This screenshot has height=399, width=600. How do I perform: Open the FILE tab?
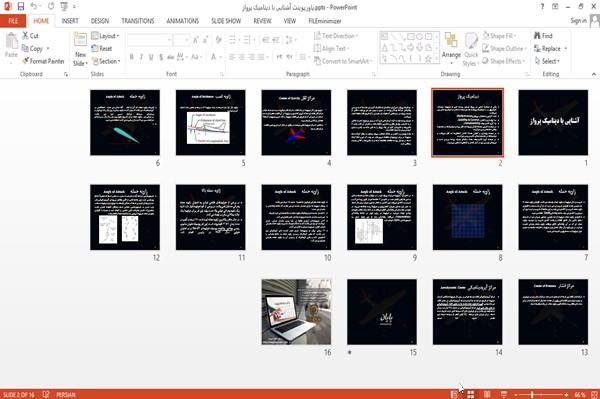13,21
